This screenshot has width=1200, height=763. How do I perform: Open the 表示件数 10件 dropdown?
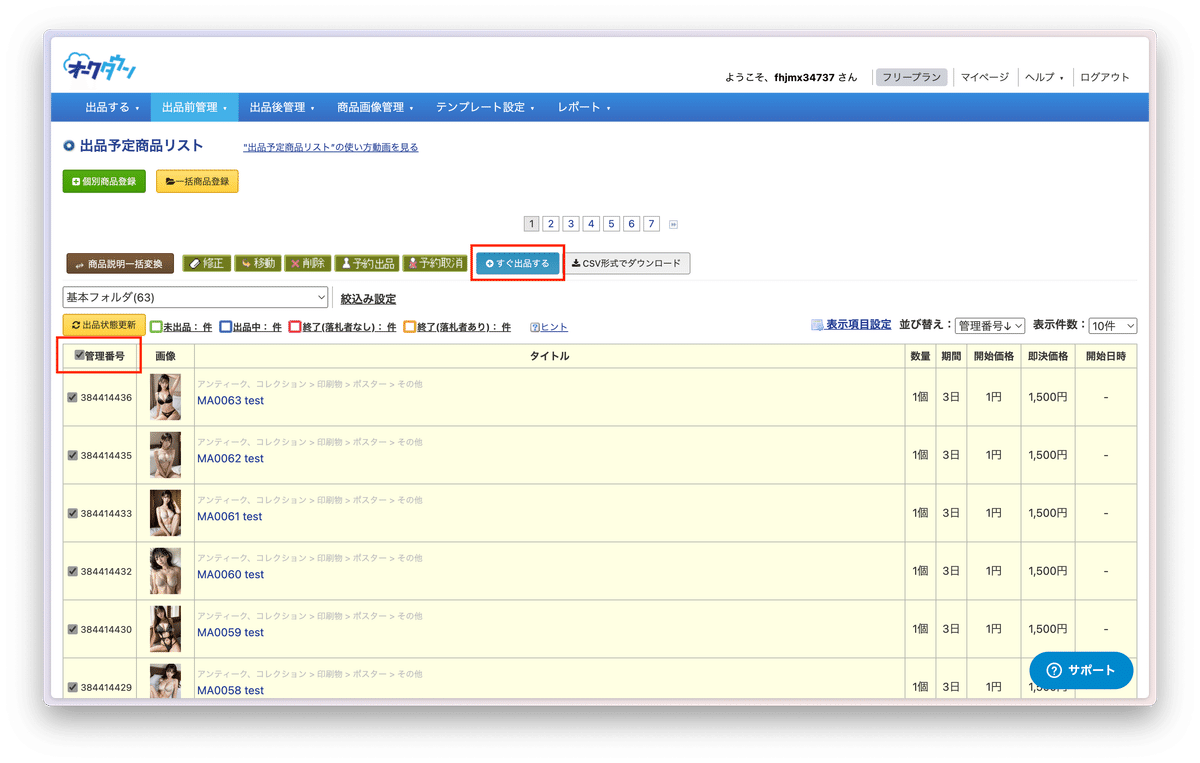click(x=1112, y=326)
